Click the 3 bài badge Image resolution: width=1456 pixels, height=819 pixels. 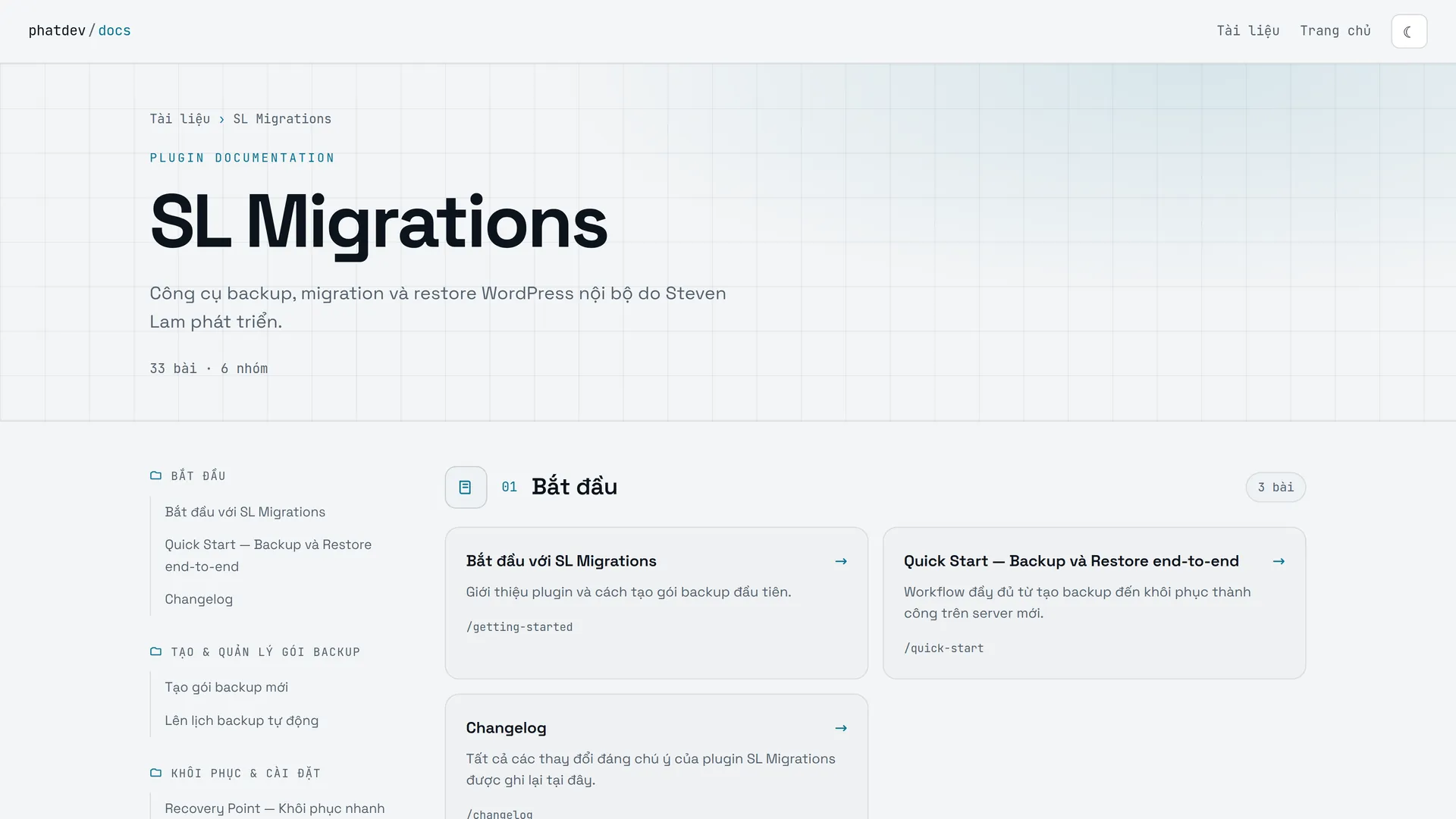(1276, 487)
